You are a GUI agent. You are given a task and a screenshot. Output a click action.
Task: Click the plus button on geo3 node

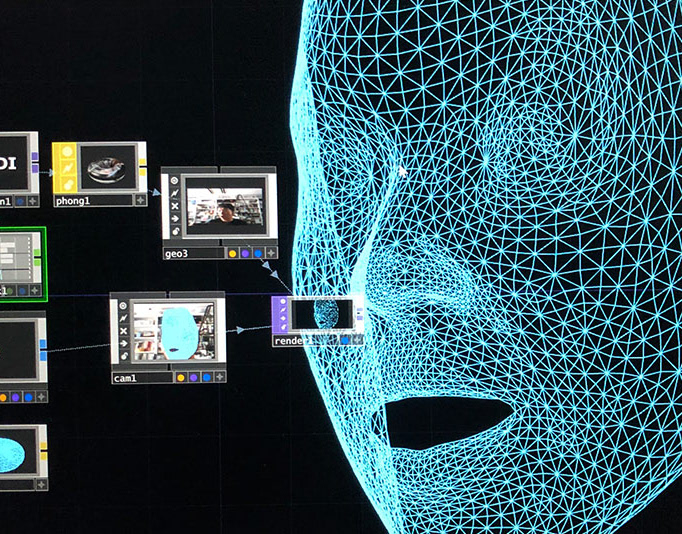click(271, 253)
